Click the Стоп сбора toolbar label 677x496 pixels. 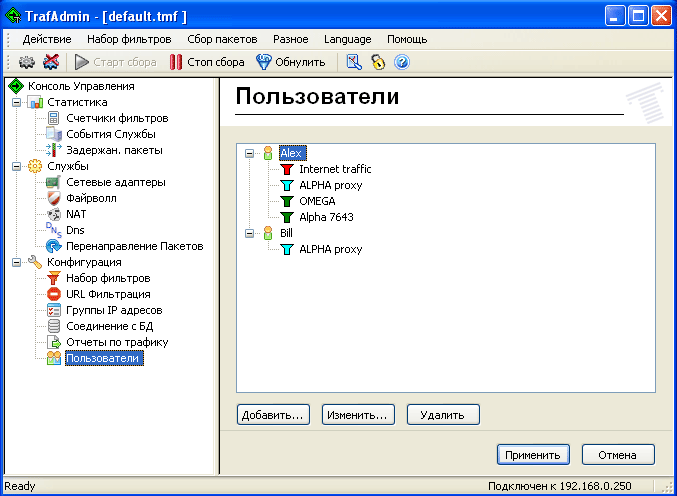(x=216, y=62)
